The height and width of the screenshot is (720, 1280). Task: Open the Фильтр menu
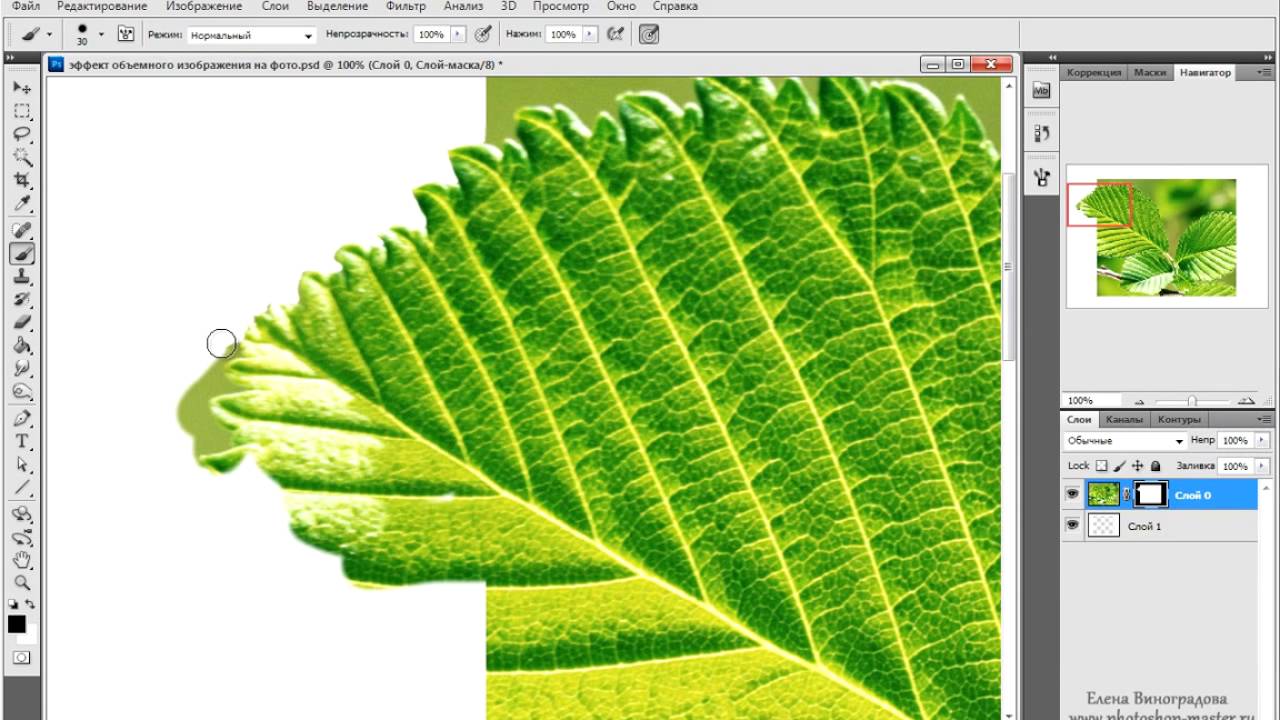pos(405,6)
